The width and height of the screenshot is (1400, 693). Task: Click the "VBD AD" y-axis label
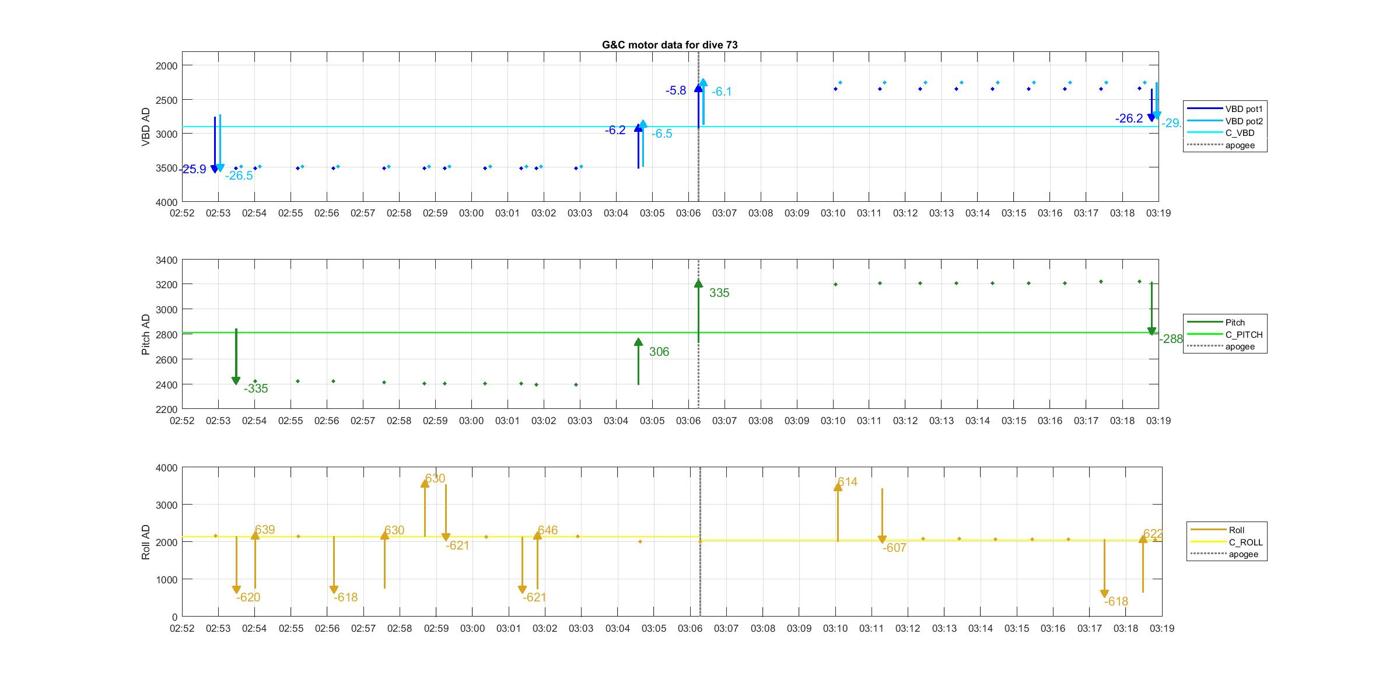146,127
